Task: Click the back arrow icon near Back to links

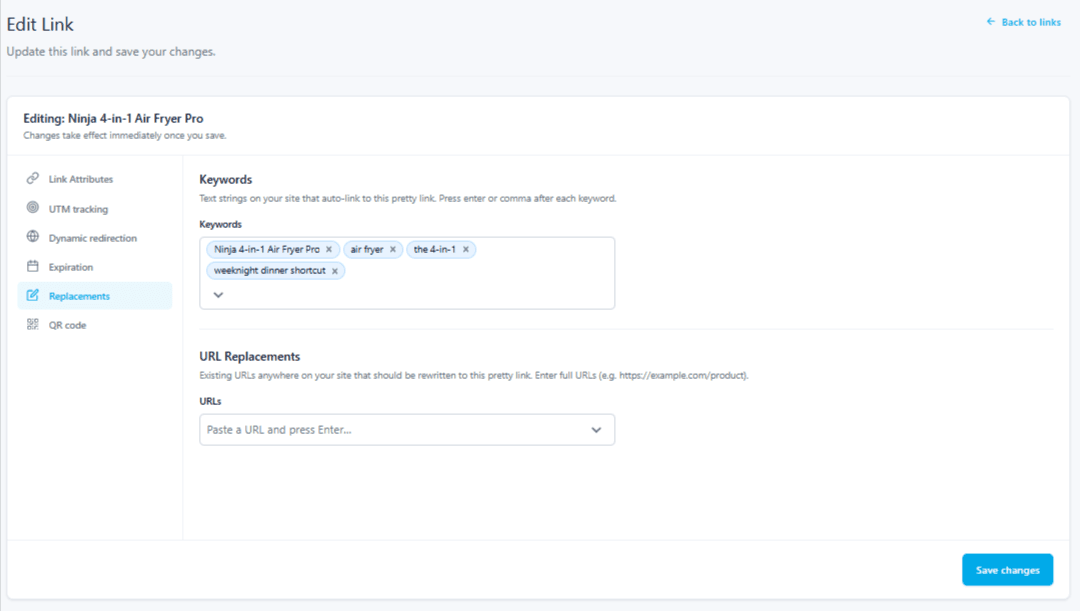Action: click(x=990, y=22)
